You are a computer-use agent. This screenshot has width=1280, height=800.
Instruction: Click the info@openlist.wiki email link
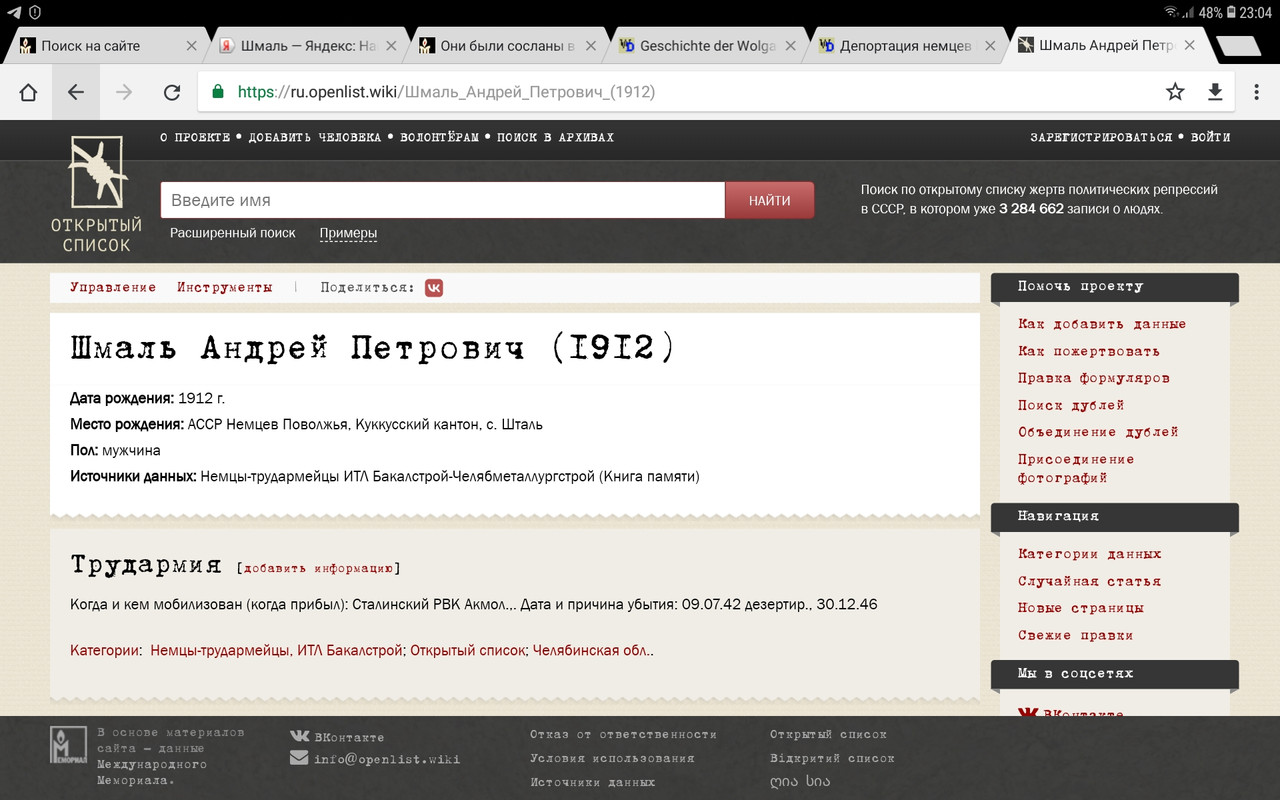[x=387, y=759]
